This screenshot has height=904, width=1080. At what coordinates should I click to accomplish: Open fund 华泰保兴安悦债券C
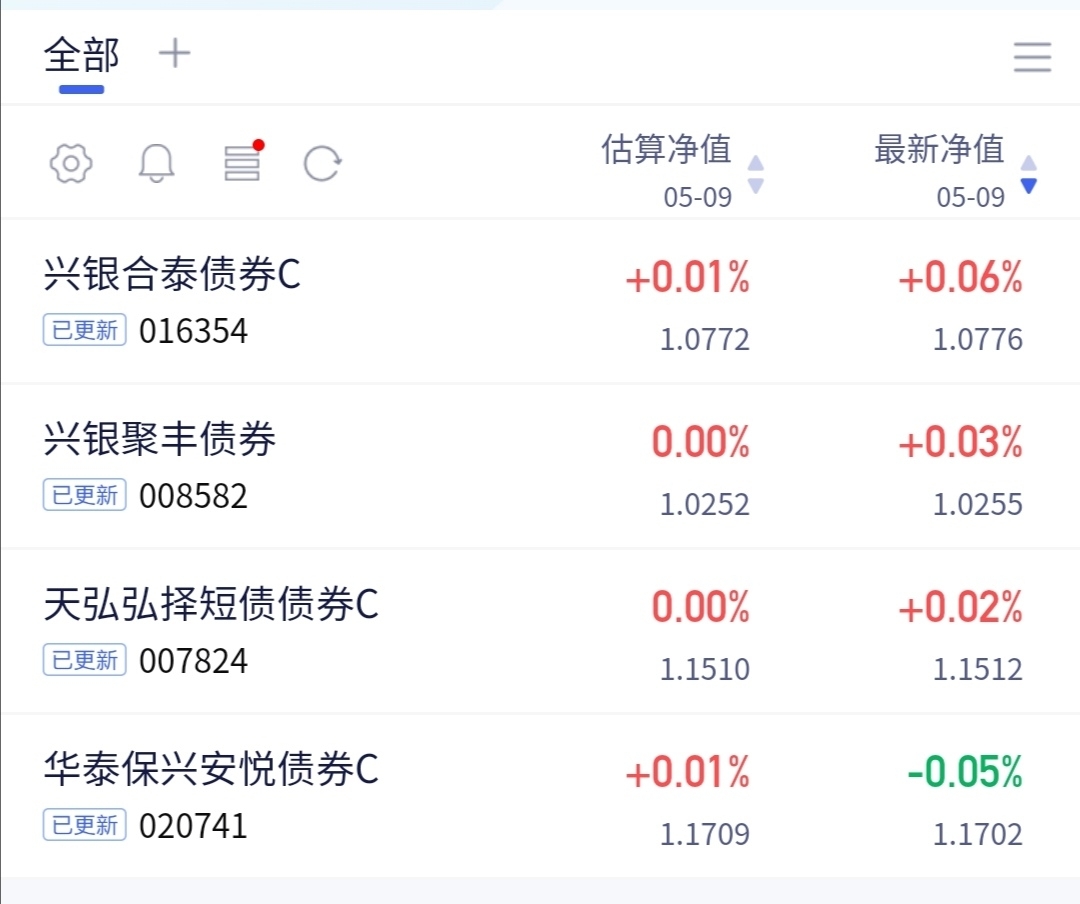tap(211, 769)
